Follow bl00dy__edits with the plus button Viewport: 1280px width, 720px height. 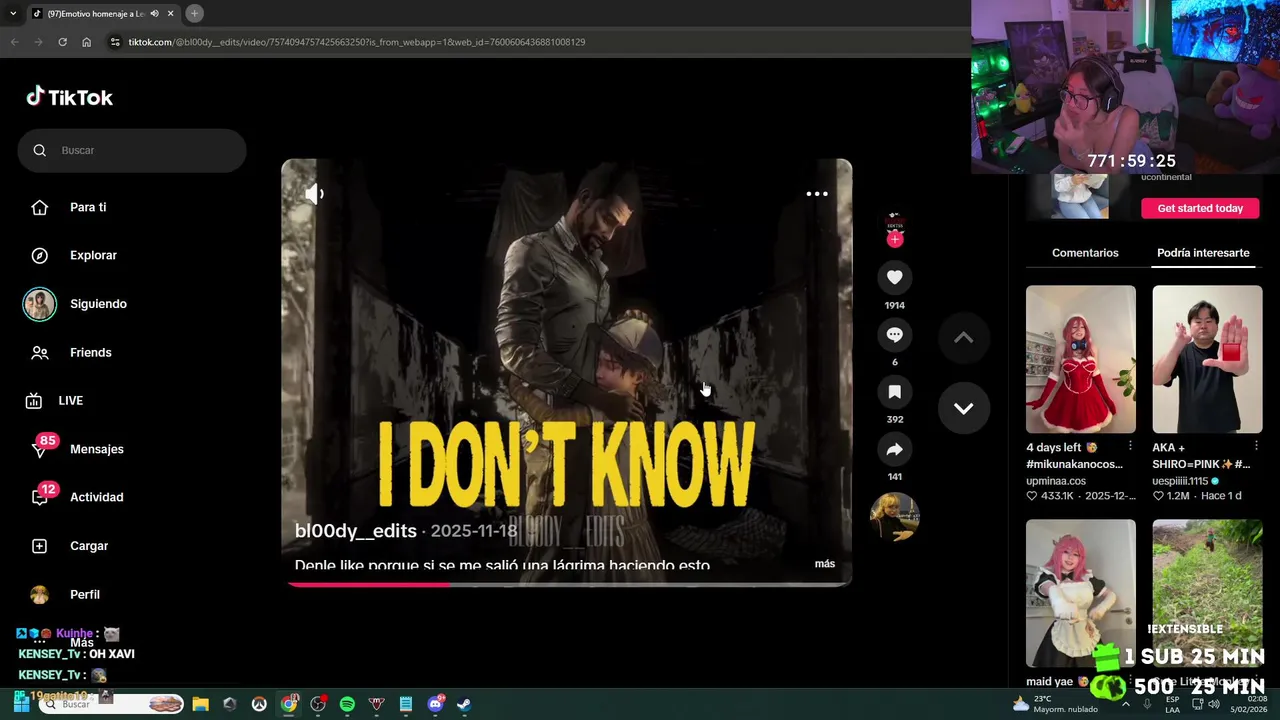click(x=895, y=239)
